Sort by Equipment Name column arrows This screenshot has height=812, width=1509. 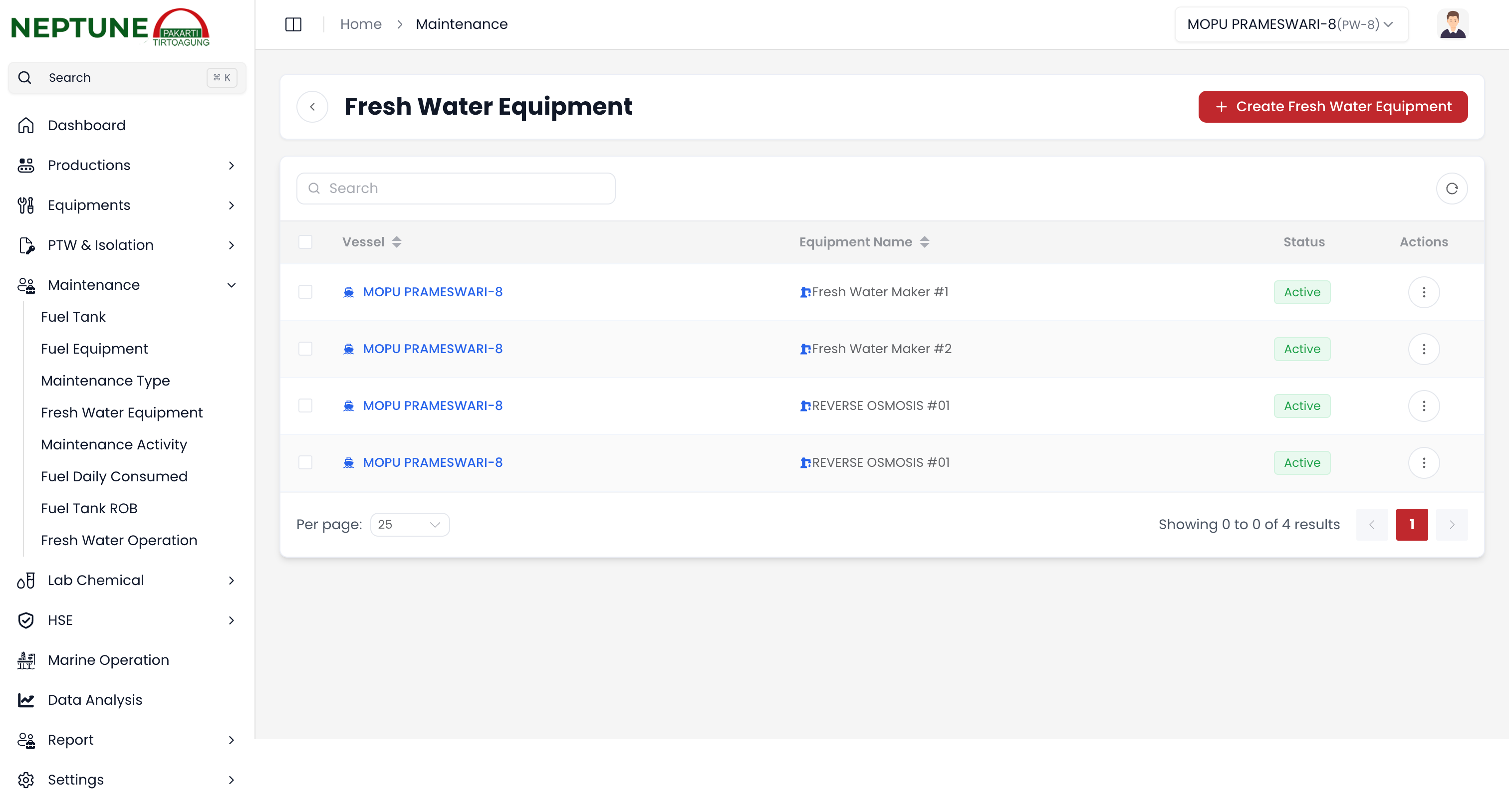(x=924, y=242)
